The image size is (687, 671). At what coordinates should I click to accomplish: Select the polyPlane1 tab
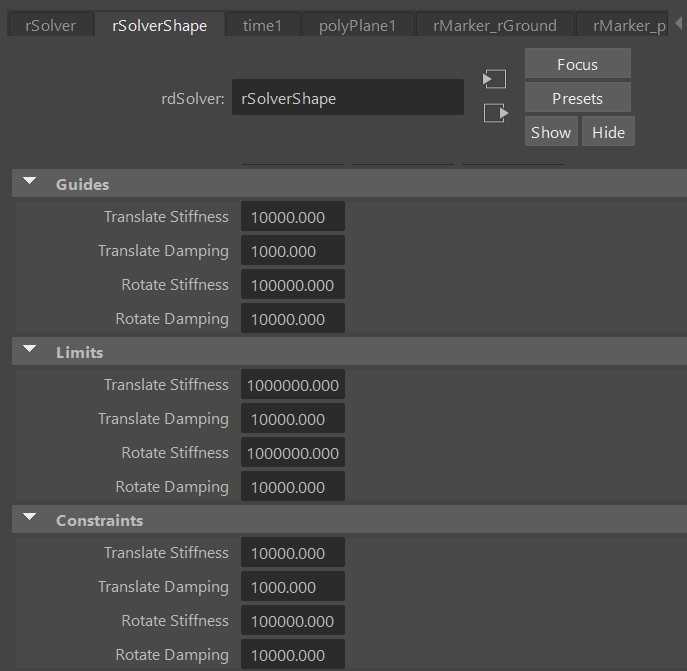tap(357, 25)
